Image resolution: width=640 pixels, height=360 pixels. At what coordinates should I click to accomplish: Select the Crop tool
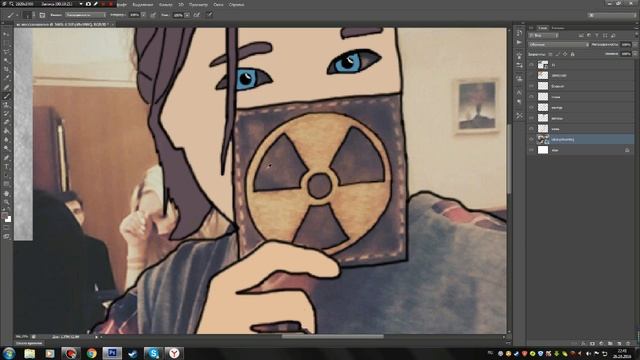coord(6,69)
